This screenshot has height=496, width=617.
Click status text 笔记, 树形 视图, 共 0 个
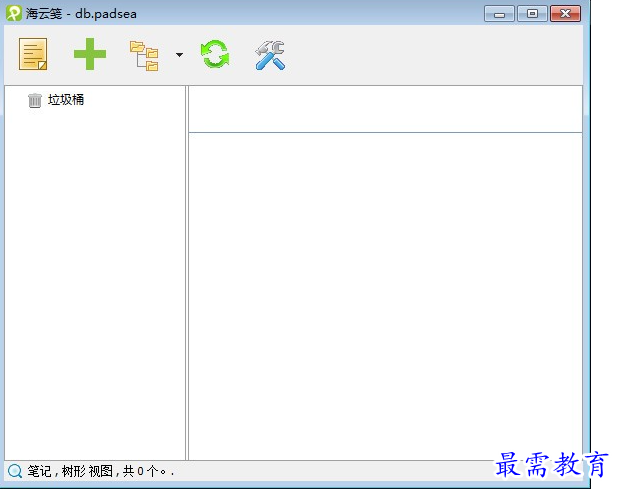[100, 471]
